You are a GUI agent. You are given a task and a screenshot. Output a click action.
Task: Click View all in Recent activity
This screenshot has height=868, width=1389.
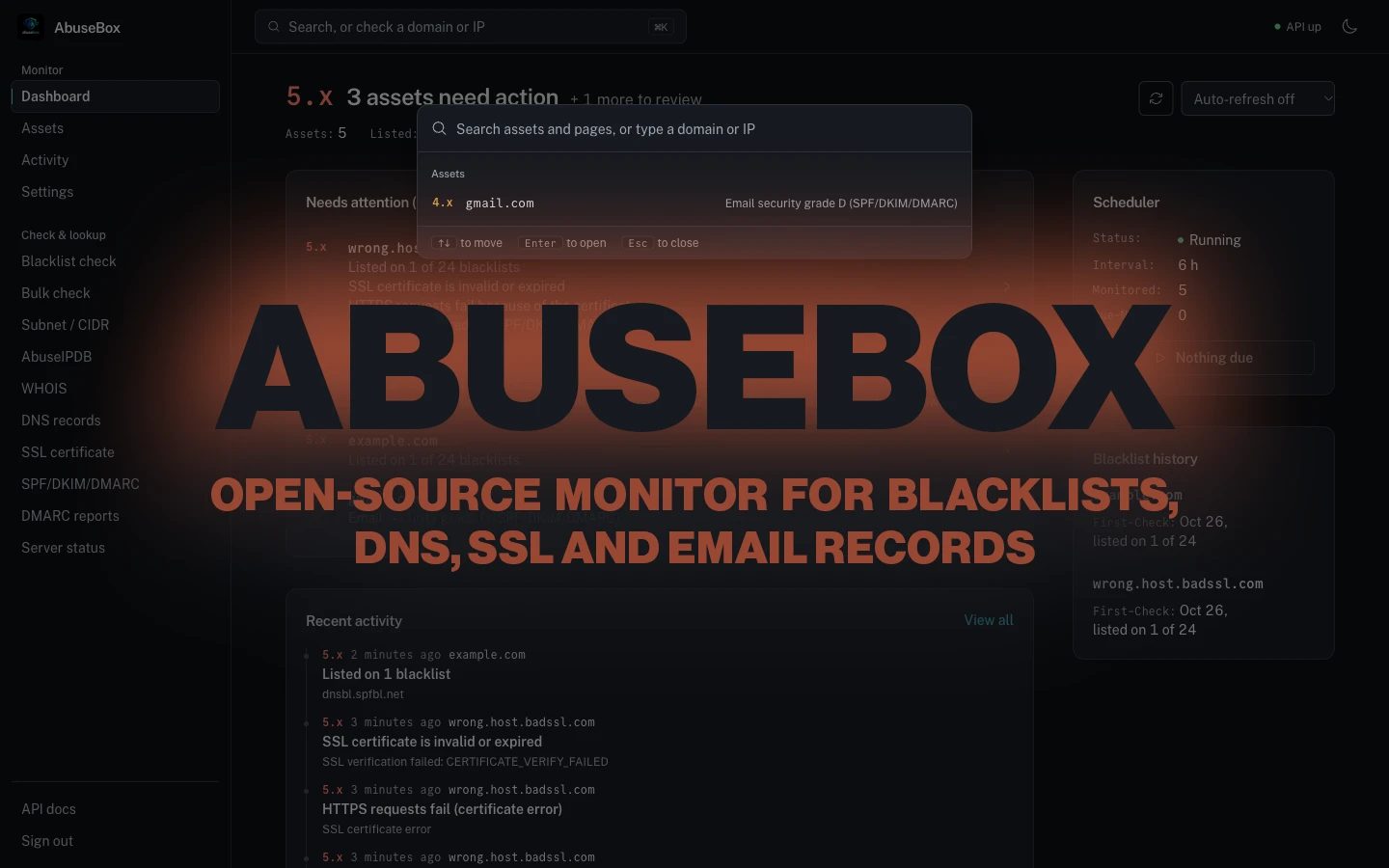coord(989,620)
